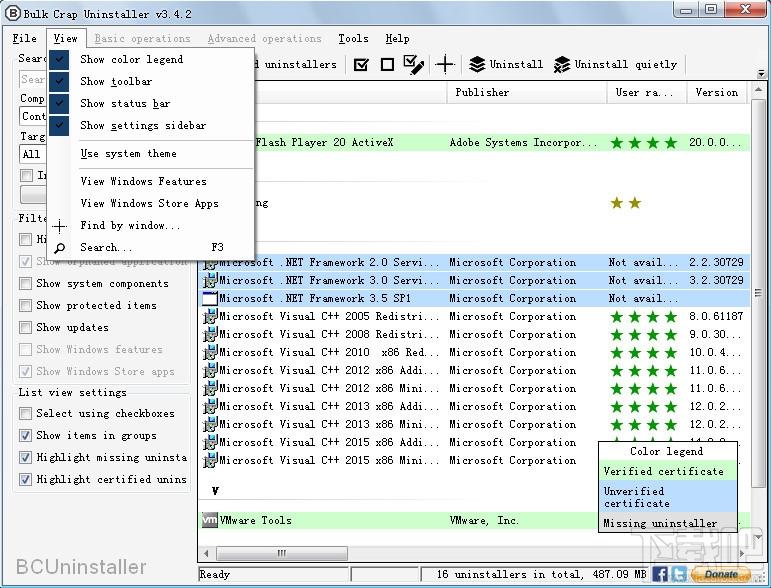Screen dimensions: 771x588
Task: Enable Show updates checkbox
Action: coord(25,327)
